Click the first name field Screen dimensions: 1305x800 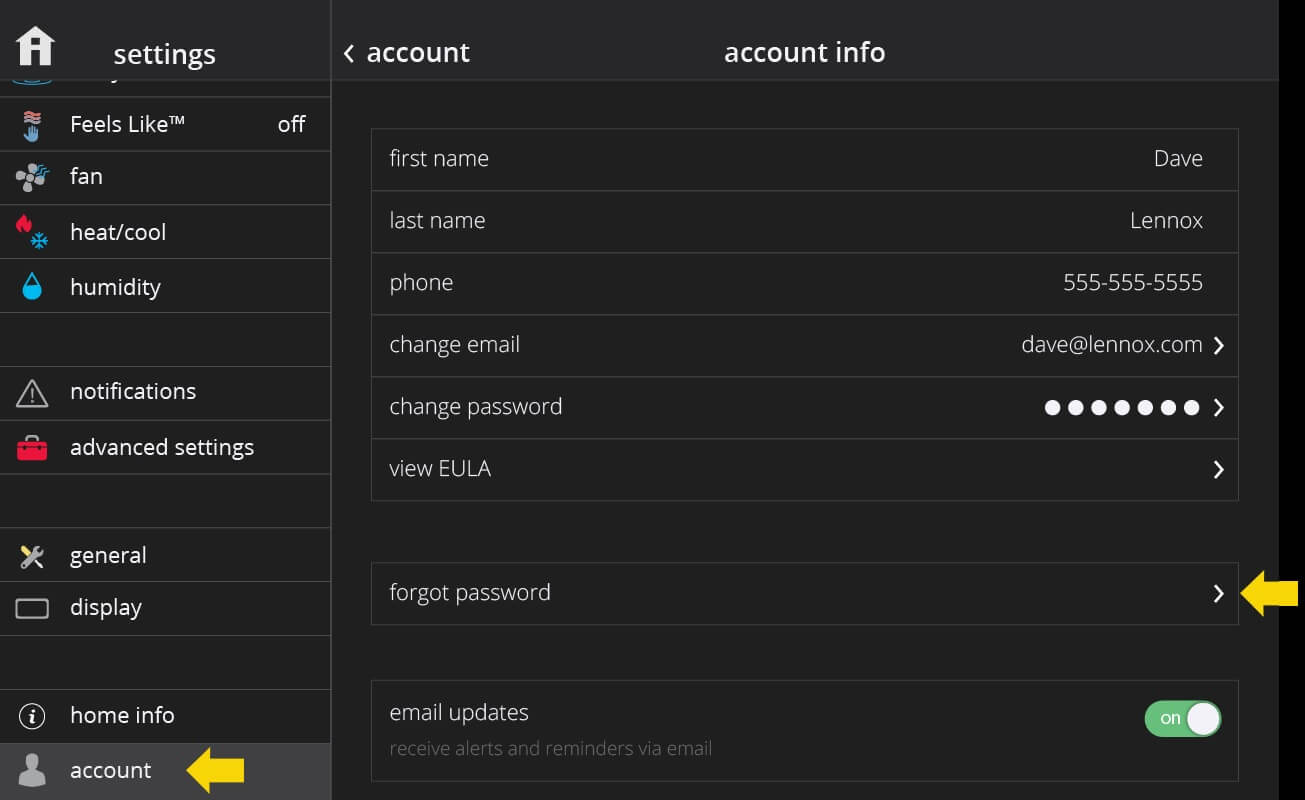pos(804,159)
